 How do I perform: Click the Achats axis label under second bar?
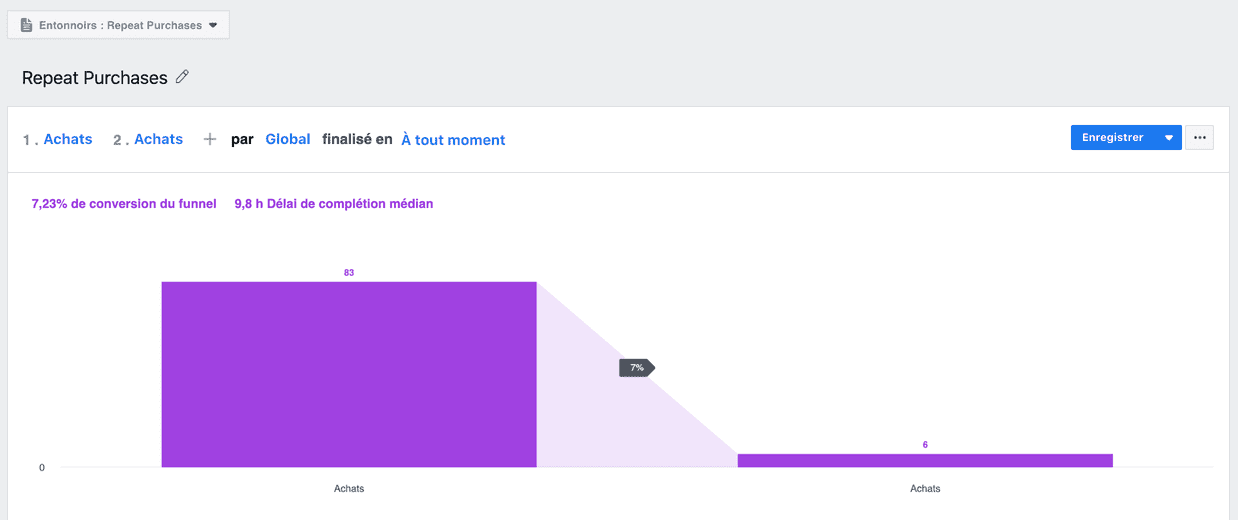pos(925,489)
